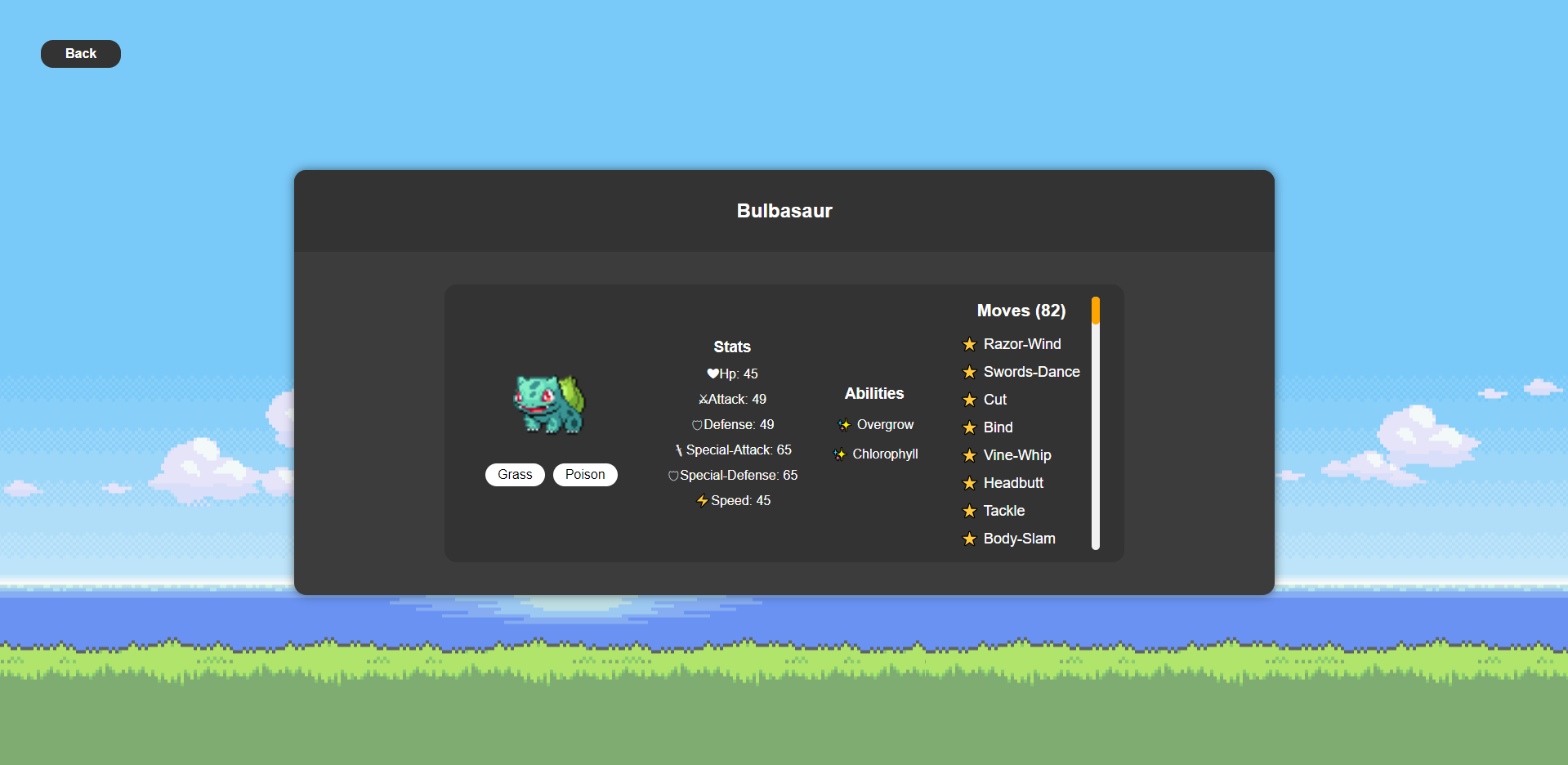Click the Bulbasaur title heading

point(784,210)
